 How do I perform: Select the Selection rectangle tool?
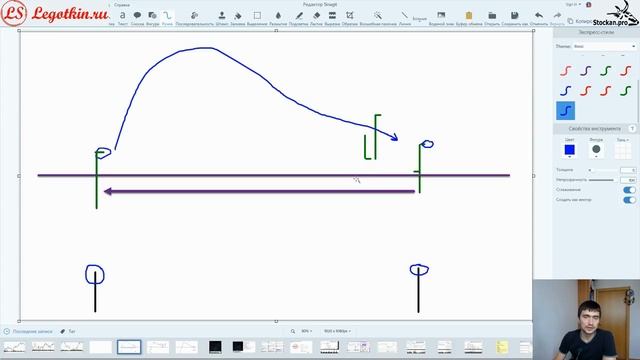257,18
